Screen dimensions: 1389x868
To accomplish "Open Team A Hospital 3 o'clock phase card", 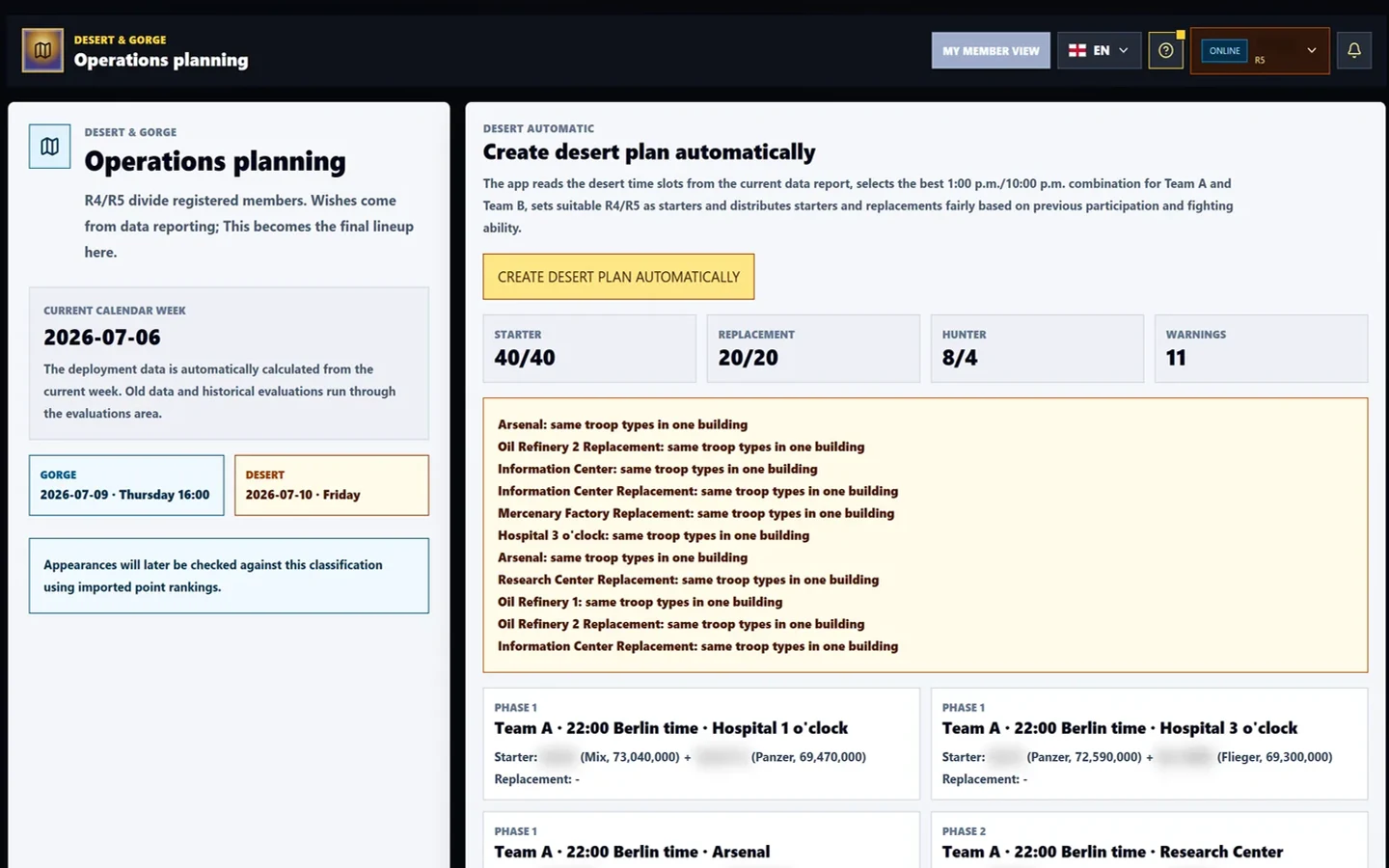I will tap(1149, 744).
